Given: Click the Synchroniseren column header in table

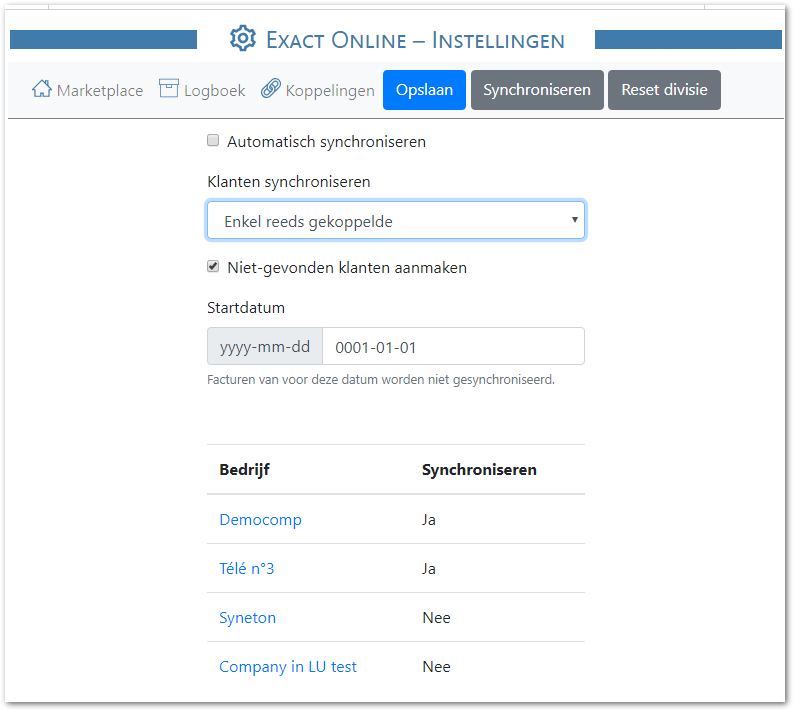Looking at the screenshot, I should pyautogui.click(x=479, y=470).
